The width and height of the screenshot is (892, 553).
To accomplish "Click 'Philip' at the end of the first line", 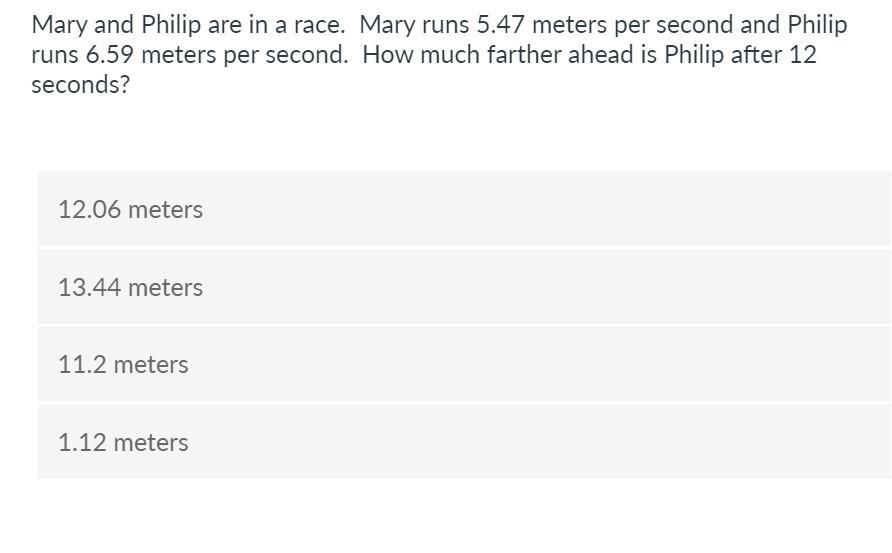I will 817,26.
